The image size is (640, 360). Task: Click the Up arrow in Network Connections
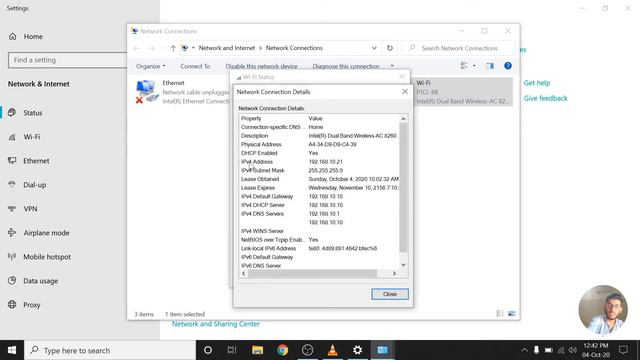[x=173, y=48]
